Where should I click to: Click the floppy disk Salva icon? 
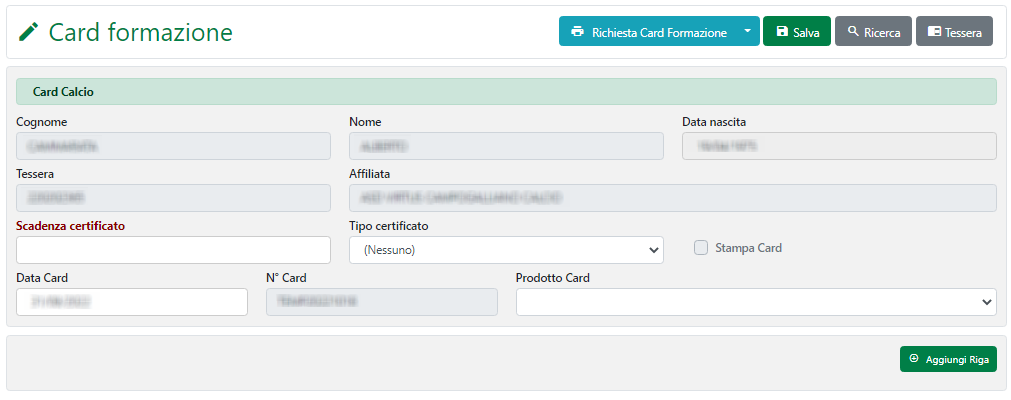(x=782, y=32)
